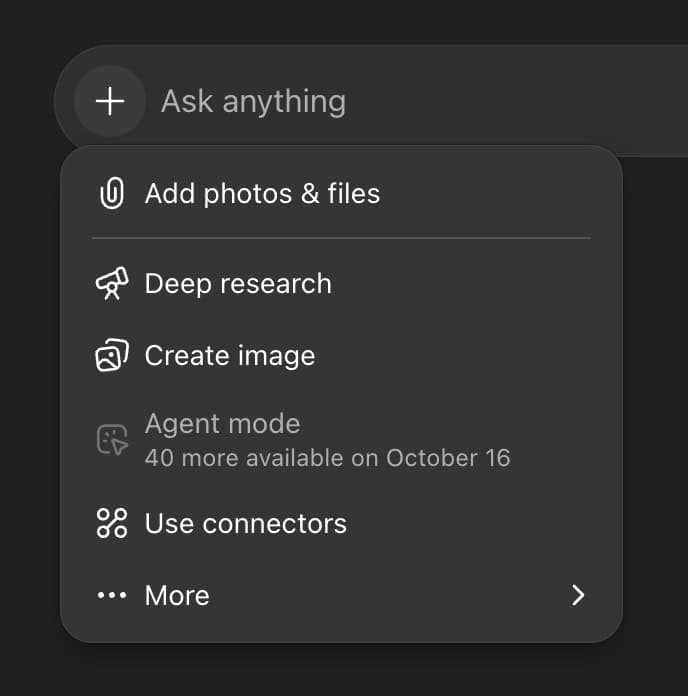Click the Use connectors nodes icon

tap(112, 523)
